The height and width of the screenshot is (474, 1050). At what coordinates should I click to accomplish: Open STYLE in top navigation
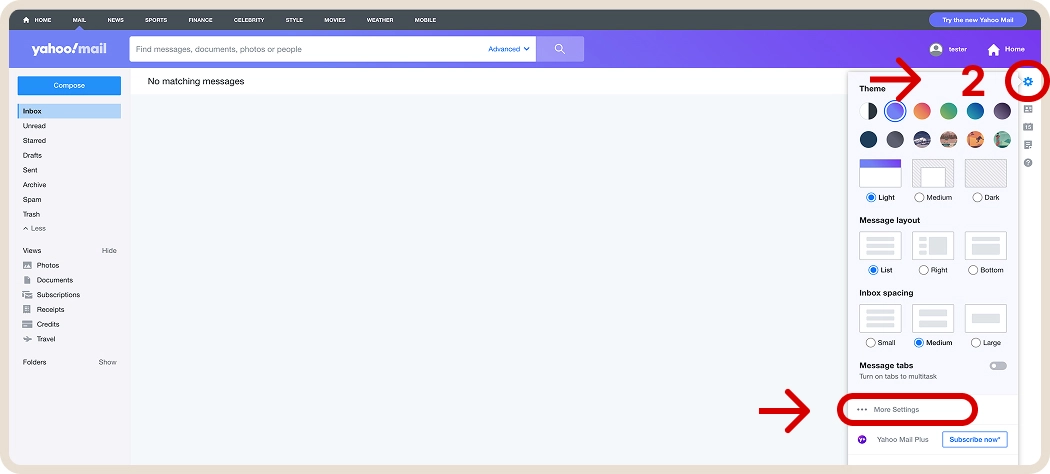click(x=294, y=20)
